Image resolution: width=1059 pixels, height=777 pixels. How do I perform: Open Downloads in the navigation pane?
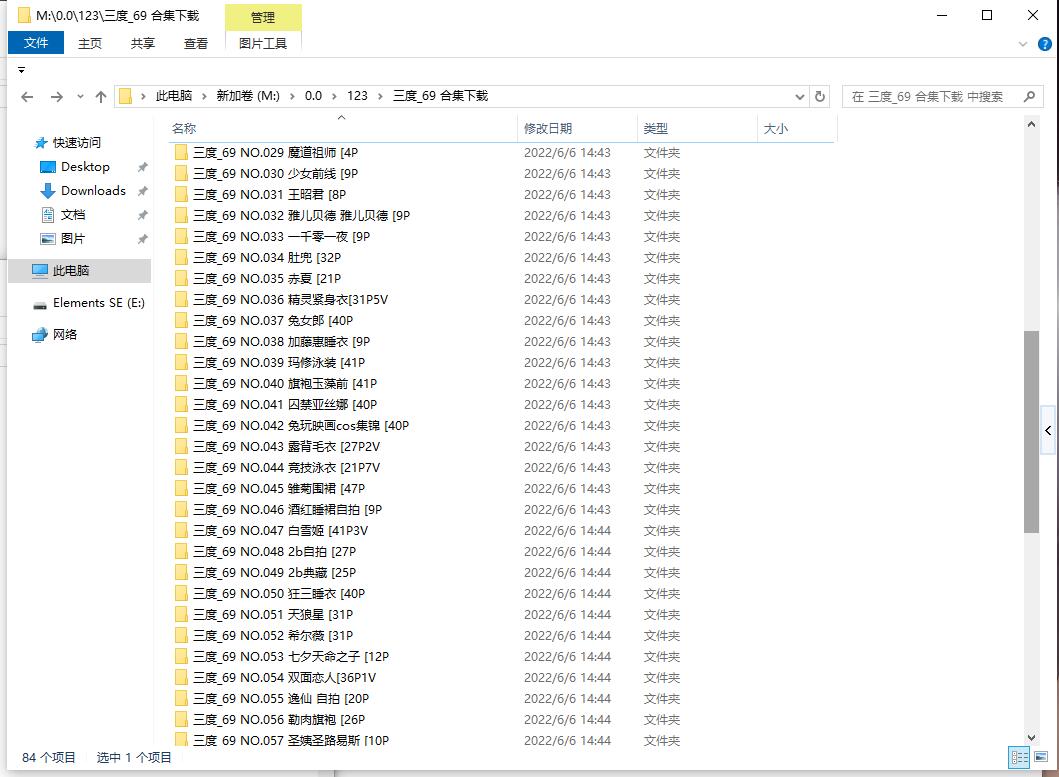tap(93, 191)
